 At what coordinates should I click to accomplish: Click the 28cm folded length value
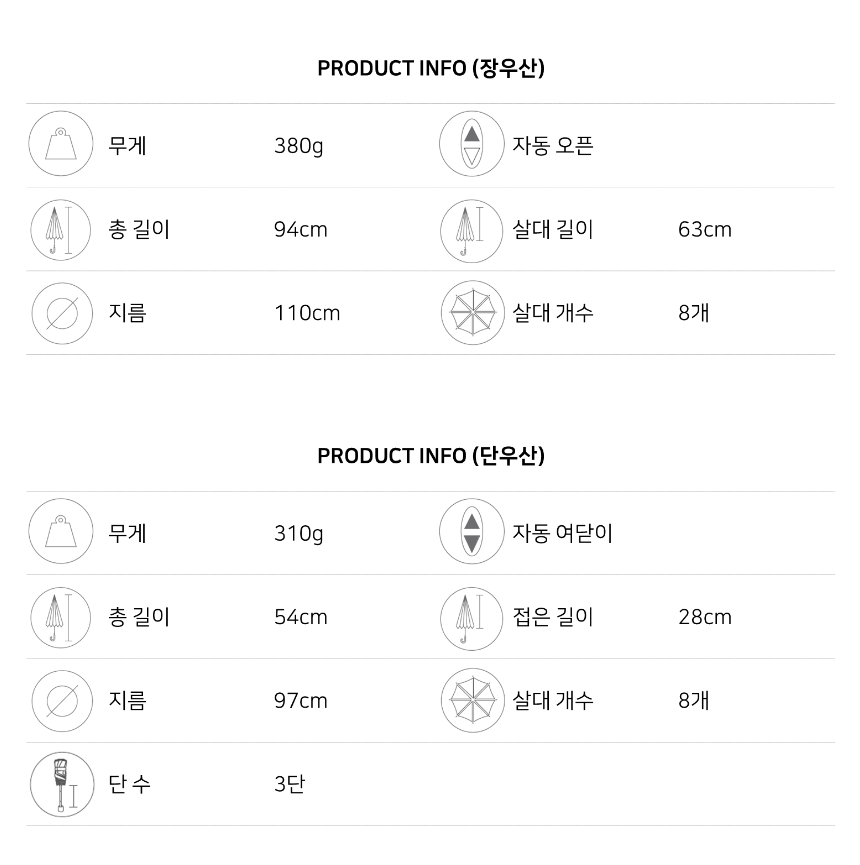[x=705, y=617]
